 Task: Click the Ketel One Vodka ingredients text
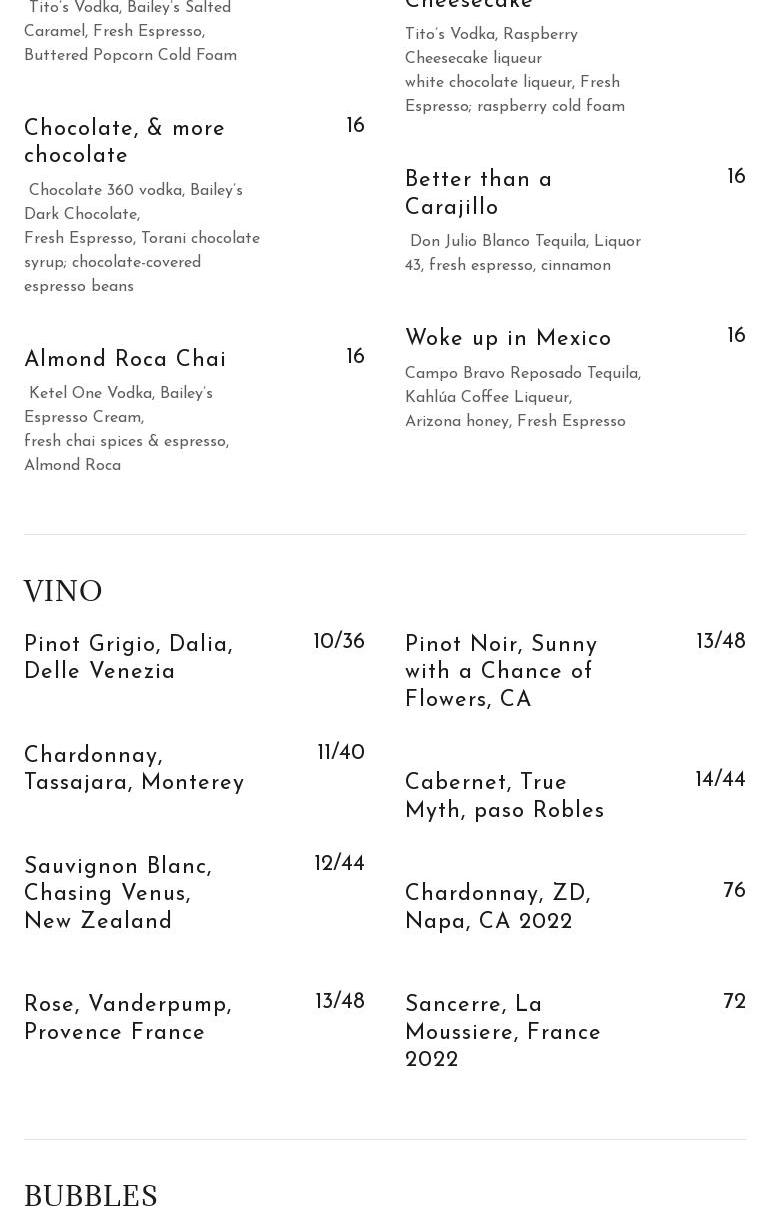(x=126, y=429)
